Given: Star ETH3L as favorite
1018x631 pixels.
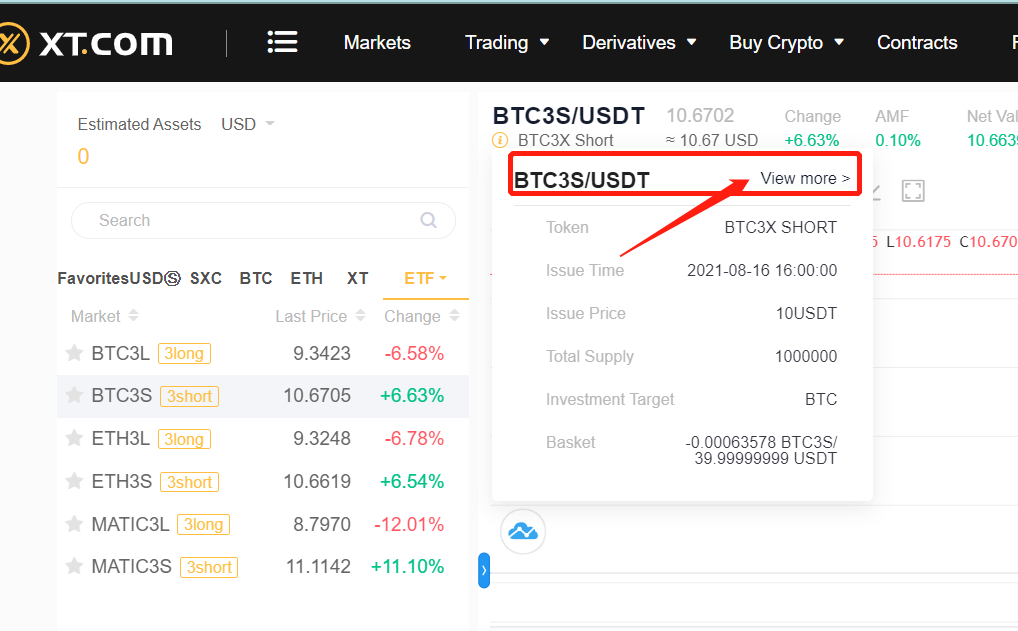Looking at the screenshot, I should click(x=73, y=439).
